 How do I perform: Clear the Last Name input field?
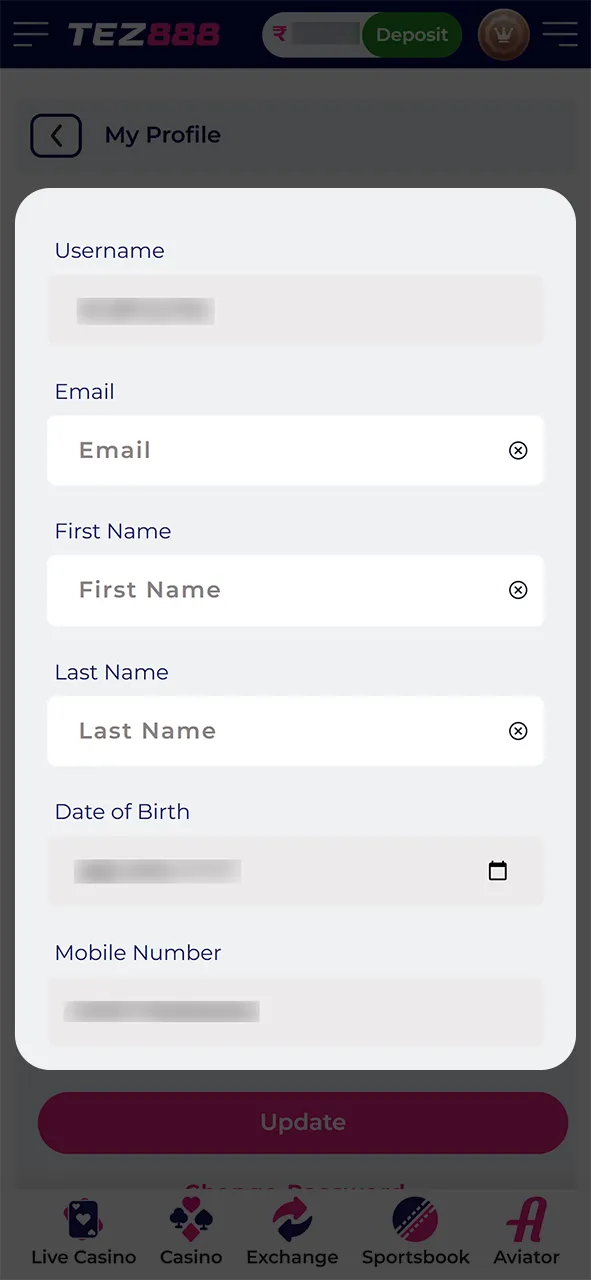(x=518, y=731)
